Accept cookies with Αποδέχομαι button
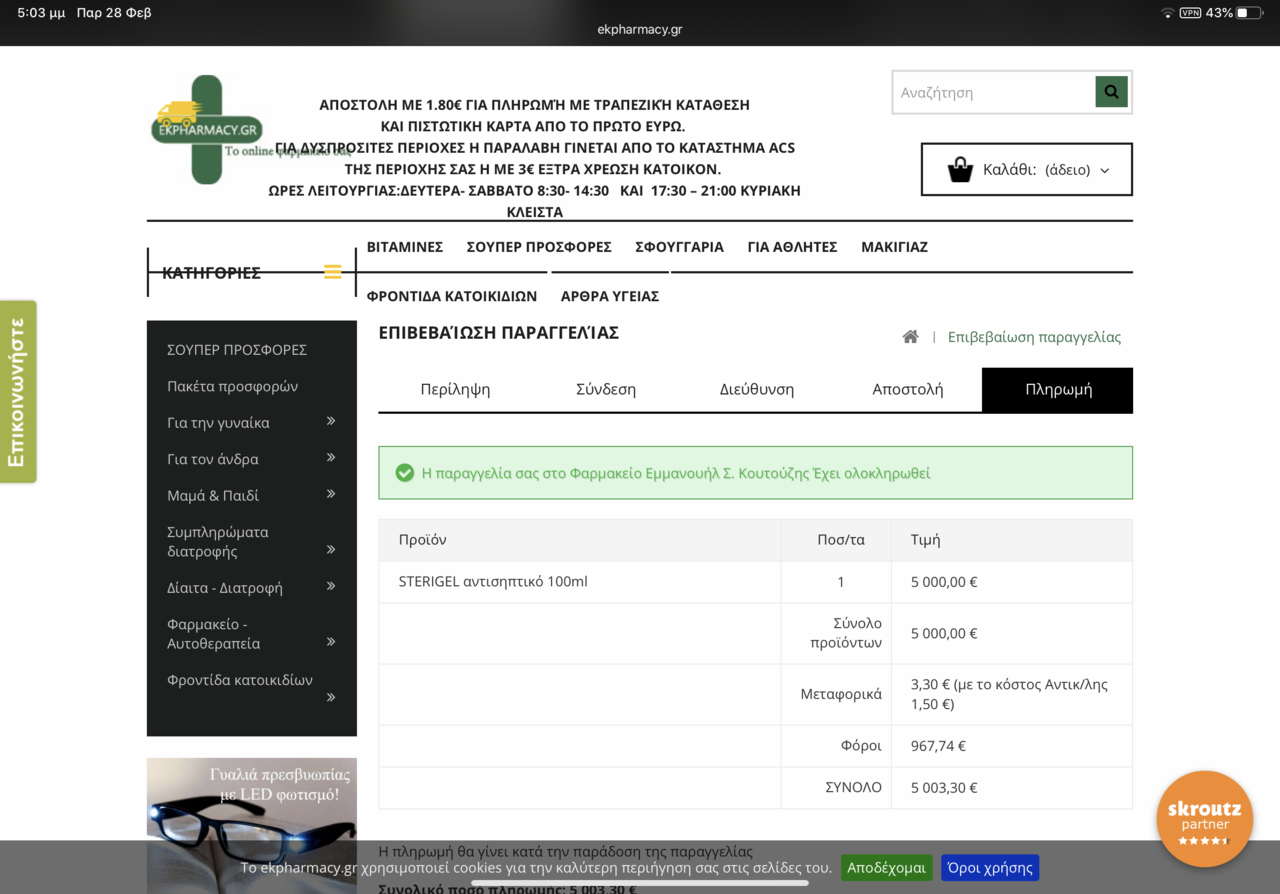 tap(887, 868)
